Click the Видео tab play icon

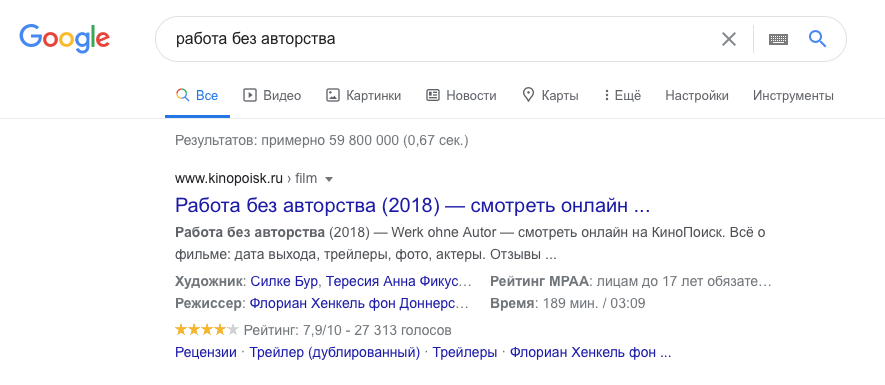pos(249,95)
